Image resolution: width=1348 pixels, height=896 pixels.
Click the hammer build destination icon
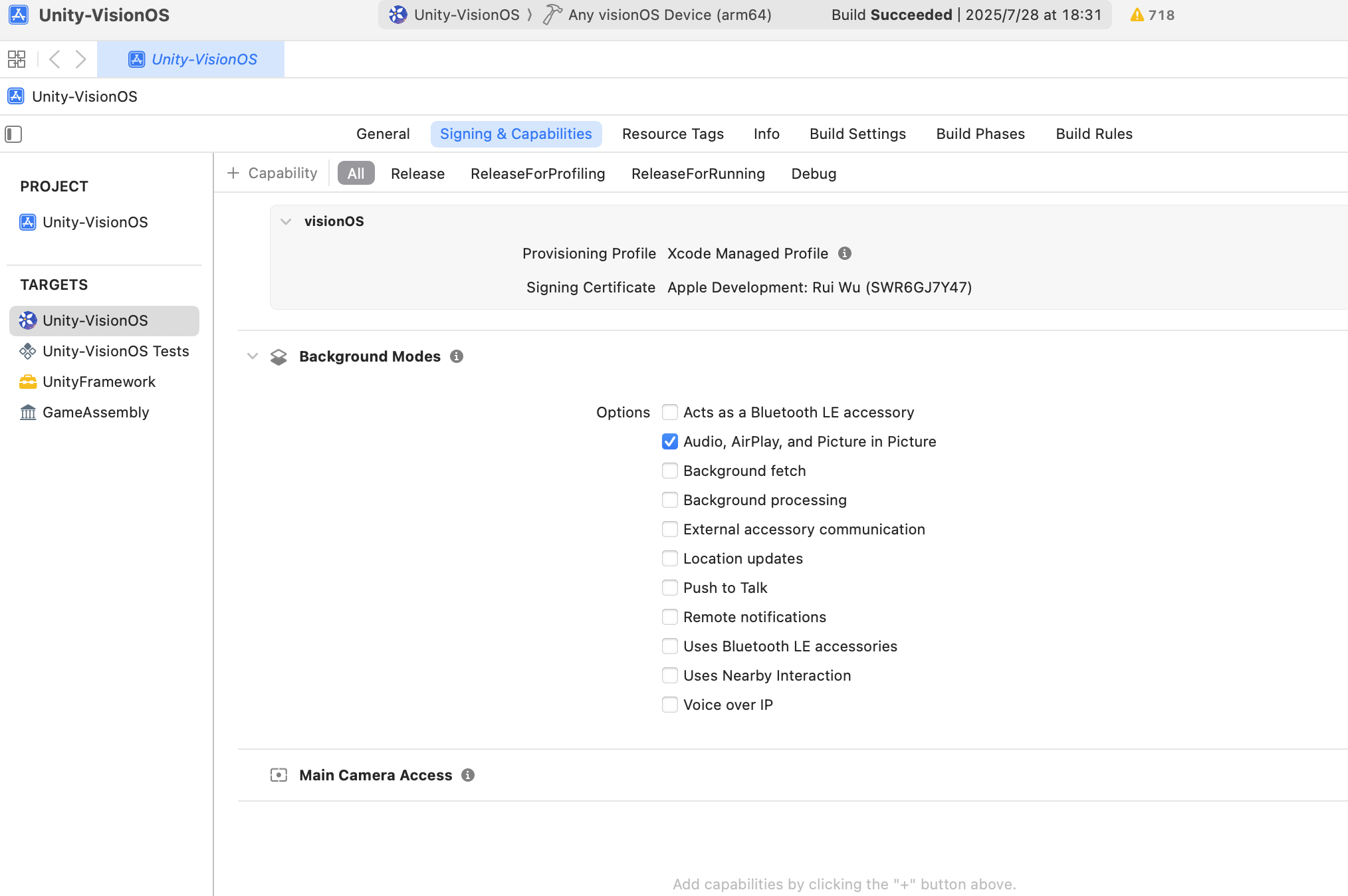pos(552,15)
